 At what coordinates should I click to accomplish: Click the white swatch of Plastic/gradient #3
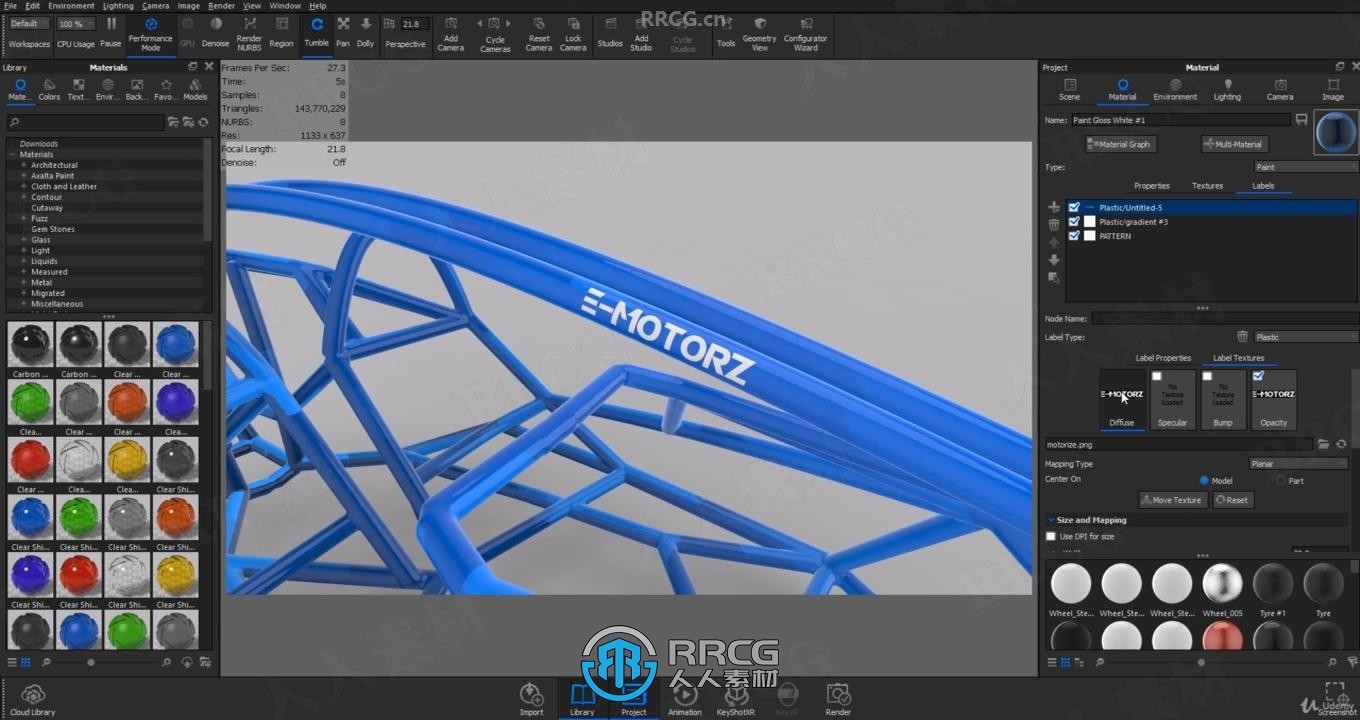tap(1090, 222)
